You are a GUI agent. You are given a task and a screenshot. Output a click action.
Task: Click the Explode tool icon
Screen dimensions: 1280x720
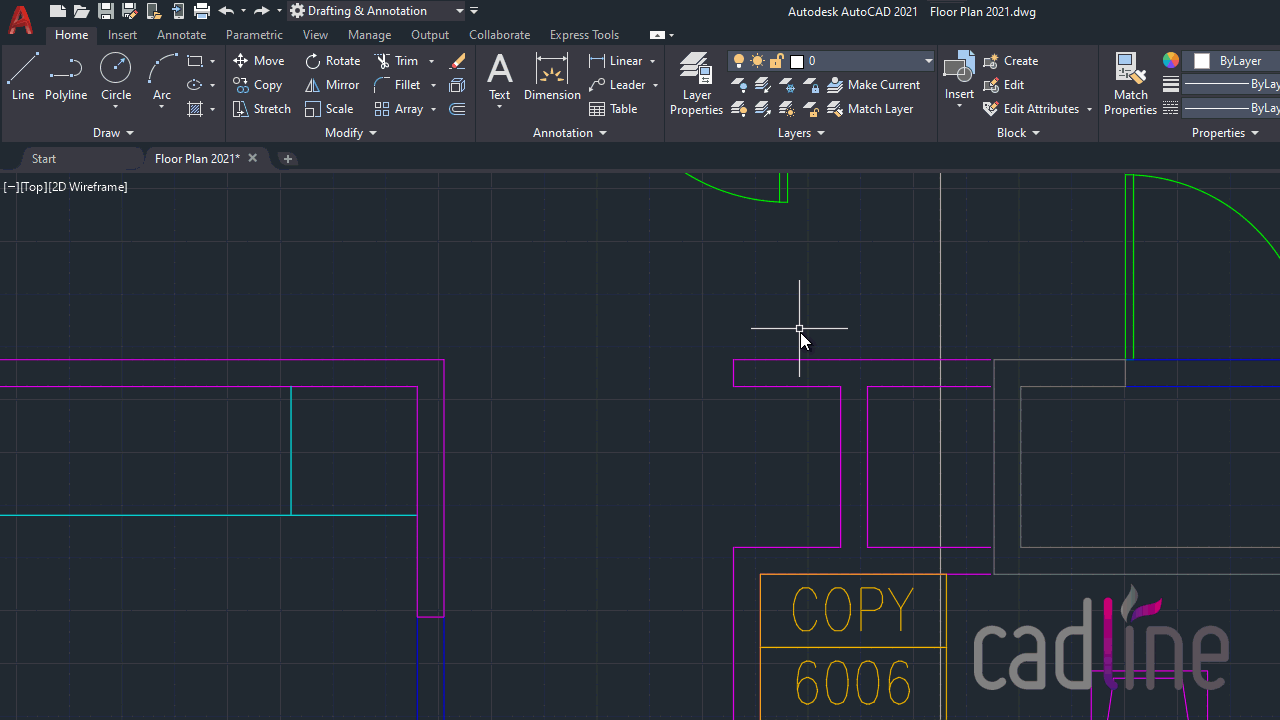(x=458, y=85)
